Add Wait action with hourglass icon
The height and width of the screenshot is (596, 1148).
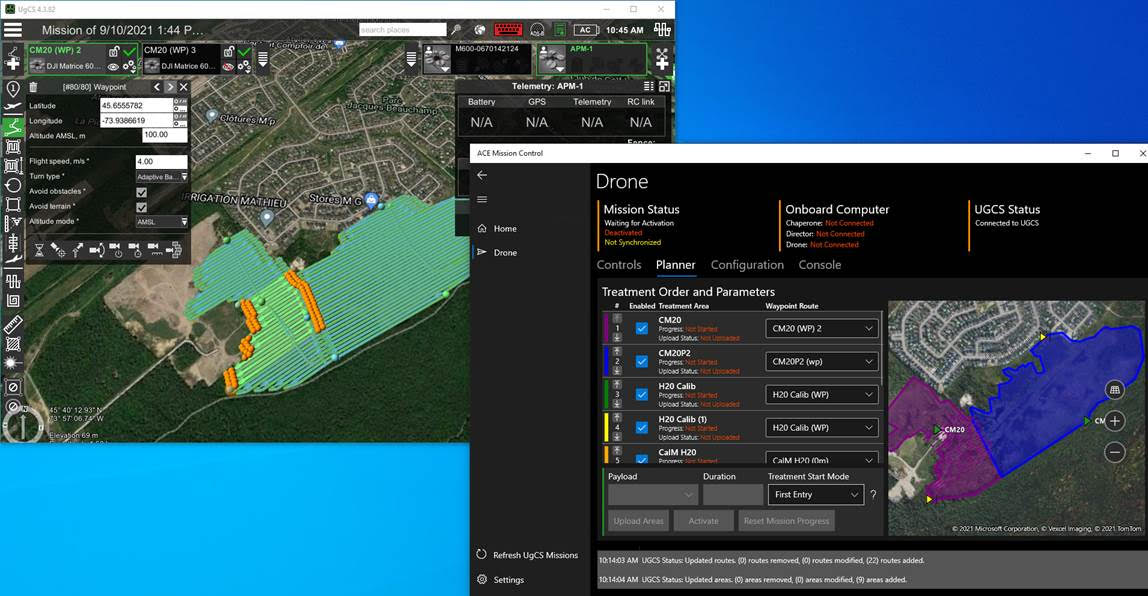tap(40, 250)
